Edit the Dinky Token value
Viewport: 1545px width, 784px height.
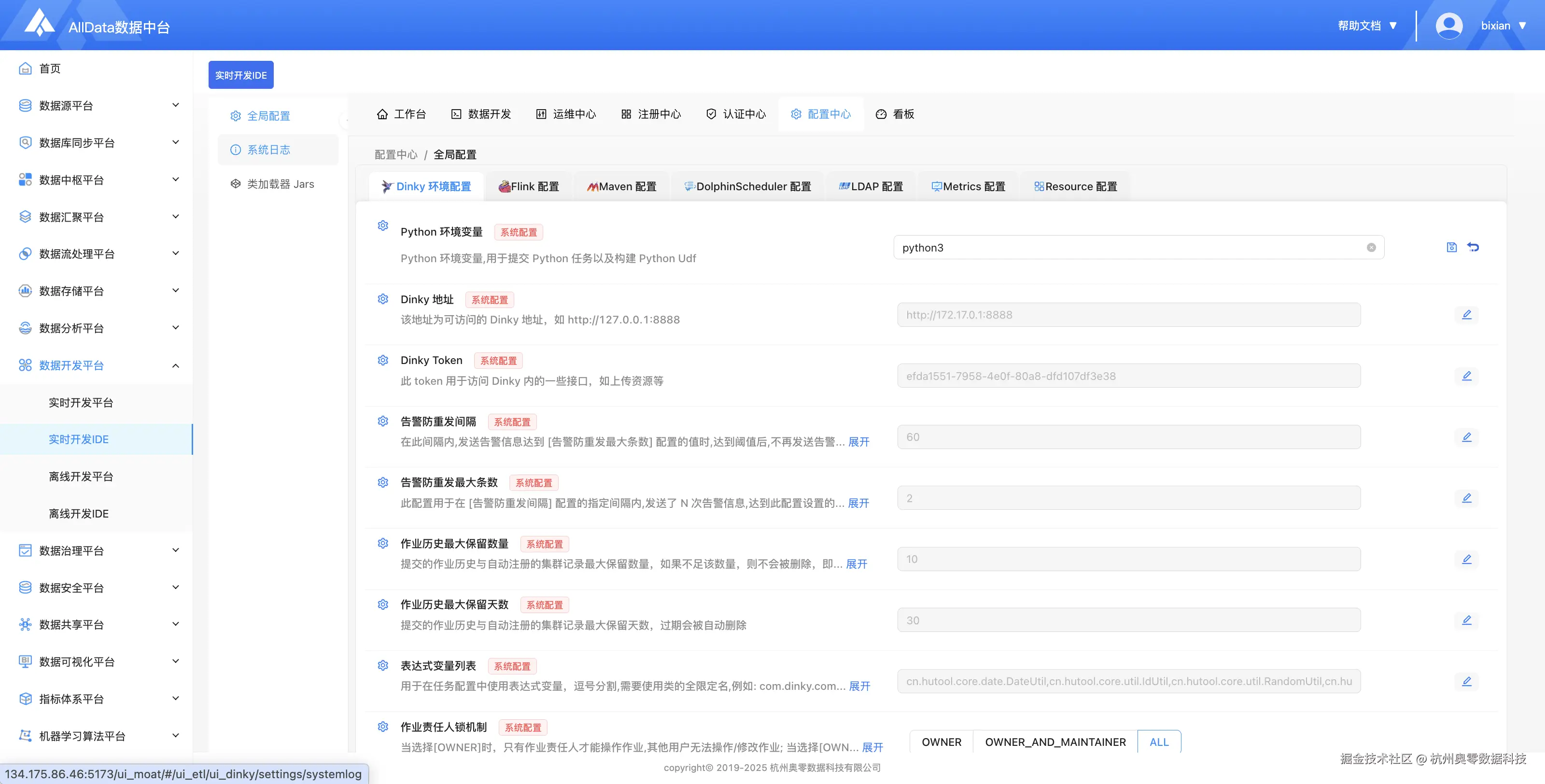point(1468,376)
